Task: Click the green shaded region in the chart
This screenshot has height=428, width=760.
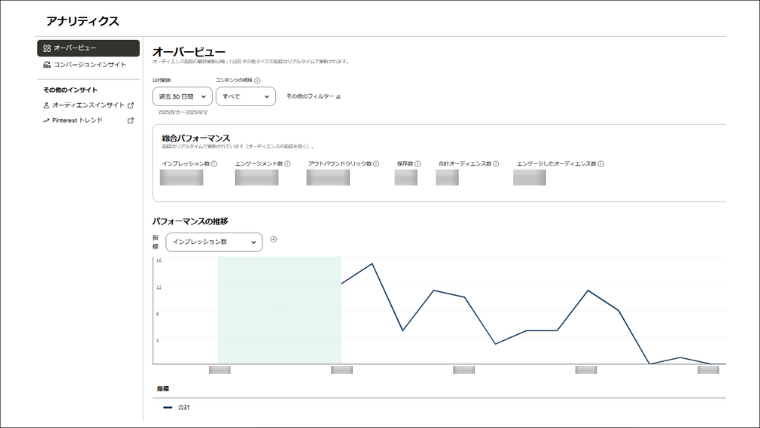Action: point(279,310)
